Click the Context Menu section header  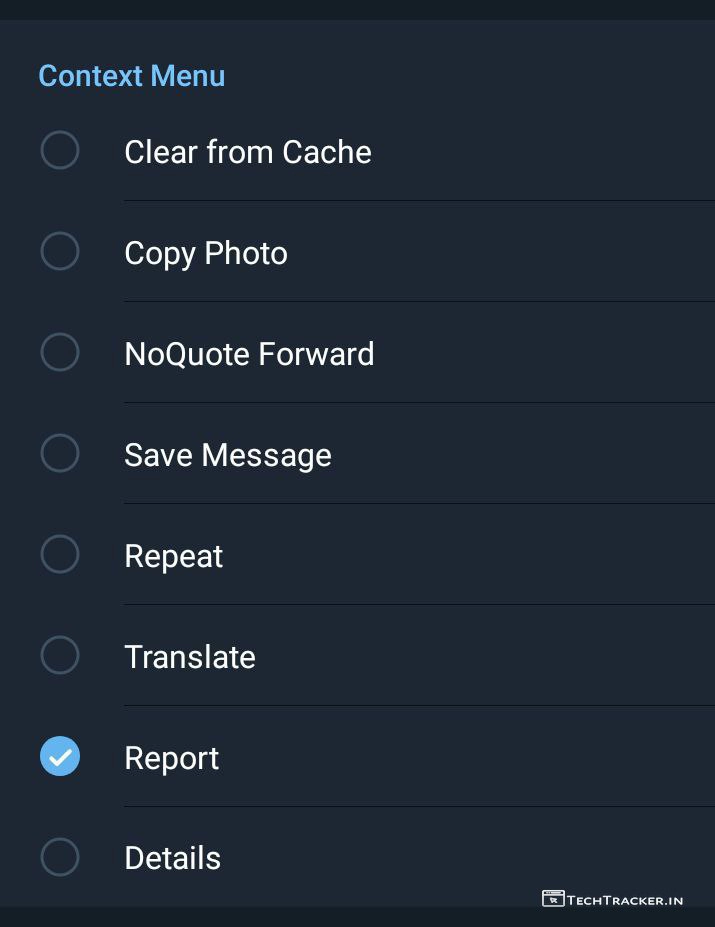131,76
